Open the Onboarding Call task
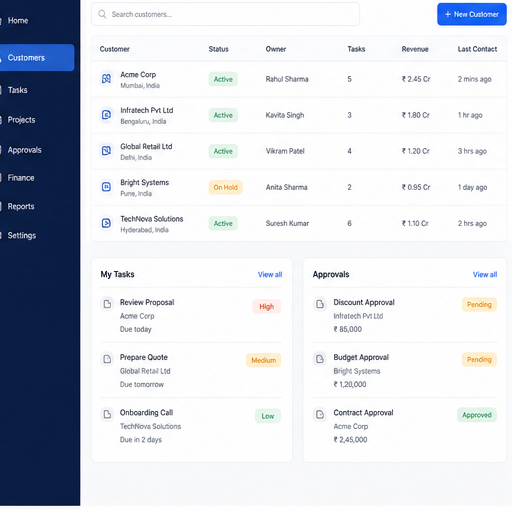 146,413
